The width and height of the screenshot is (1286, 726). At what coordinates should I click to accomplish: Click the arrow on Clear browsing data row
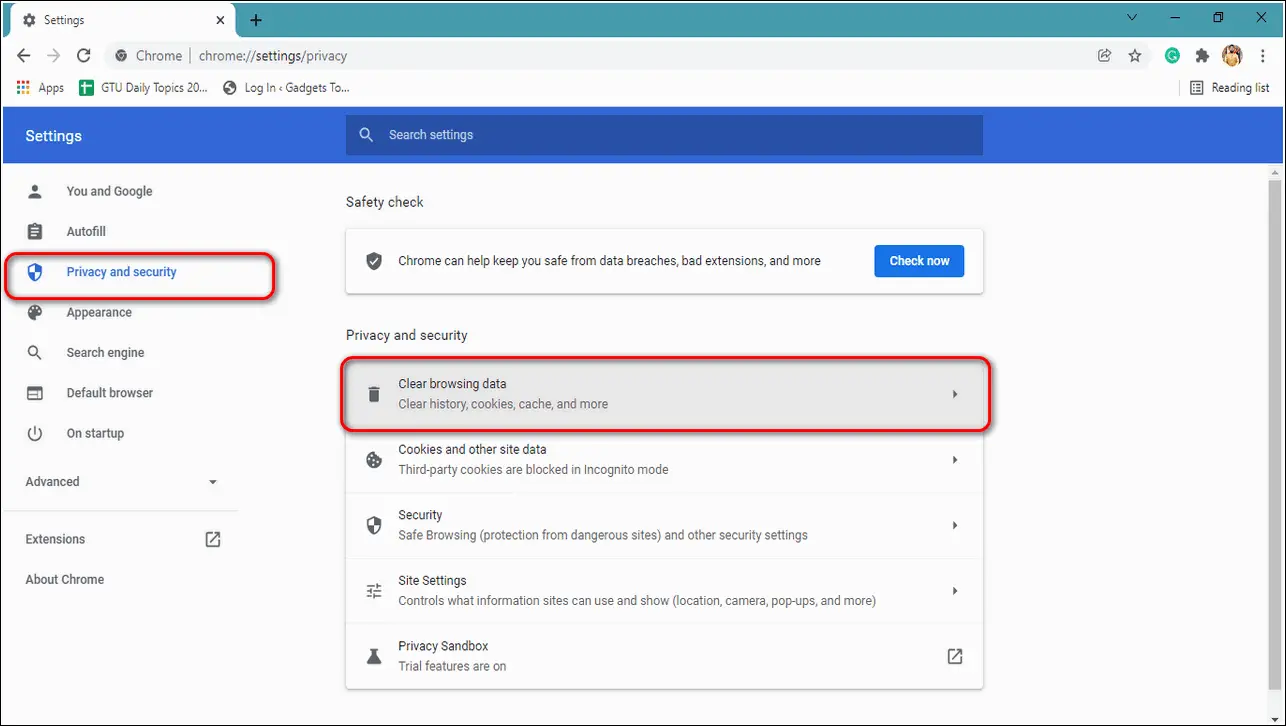coord(955,394)
